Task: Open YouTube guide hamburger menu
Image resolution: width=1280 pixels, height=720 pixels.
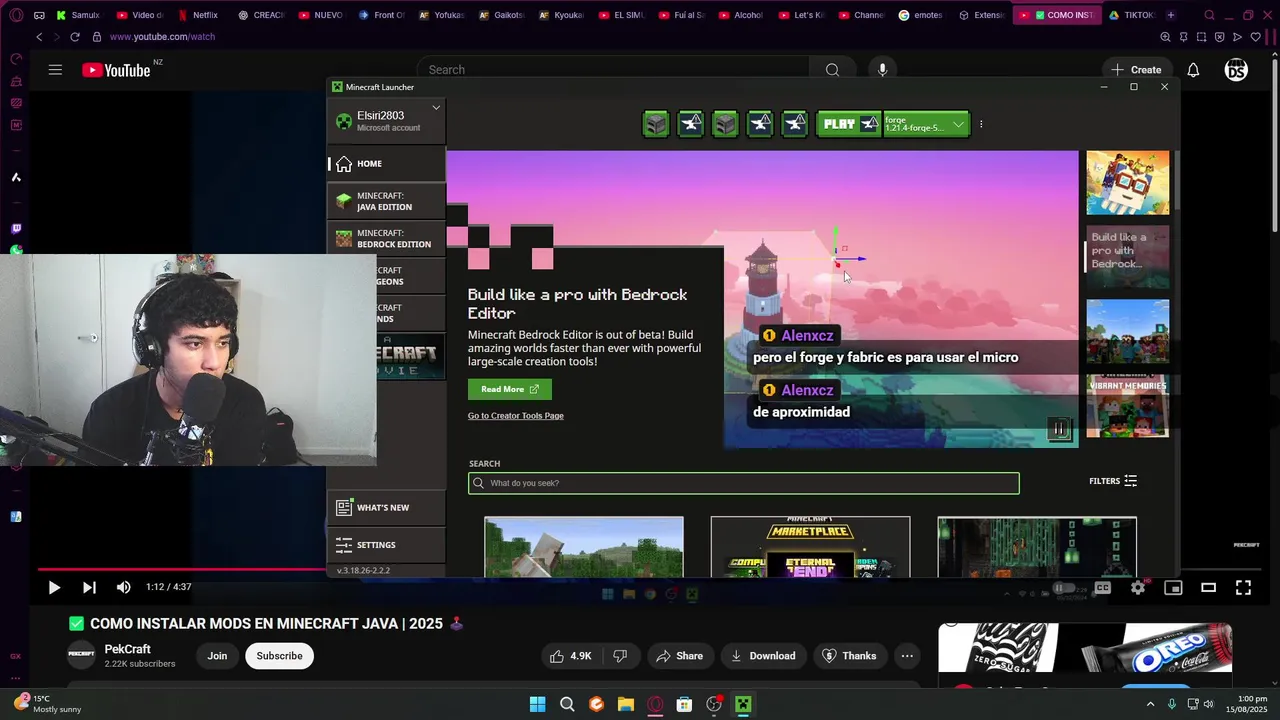Action: click(55, 70)
